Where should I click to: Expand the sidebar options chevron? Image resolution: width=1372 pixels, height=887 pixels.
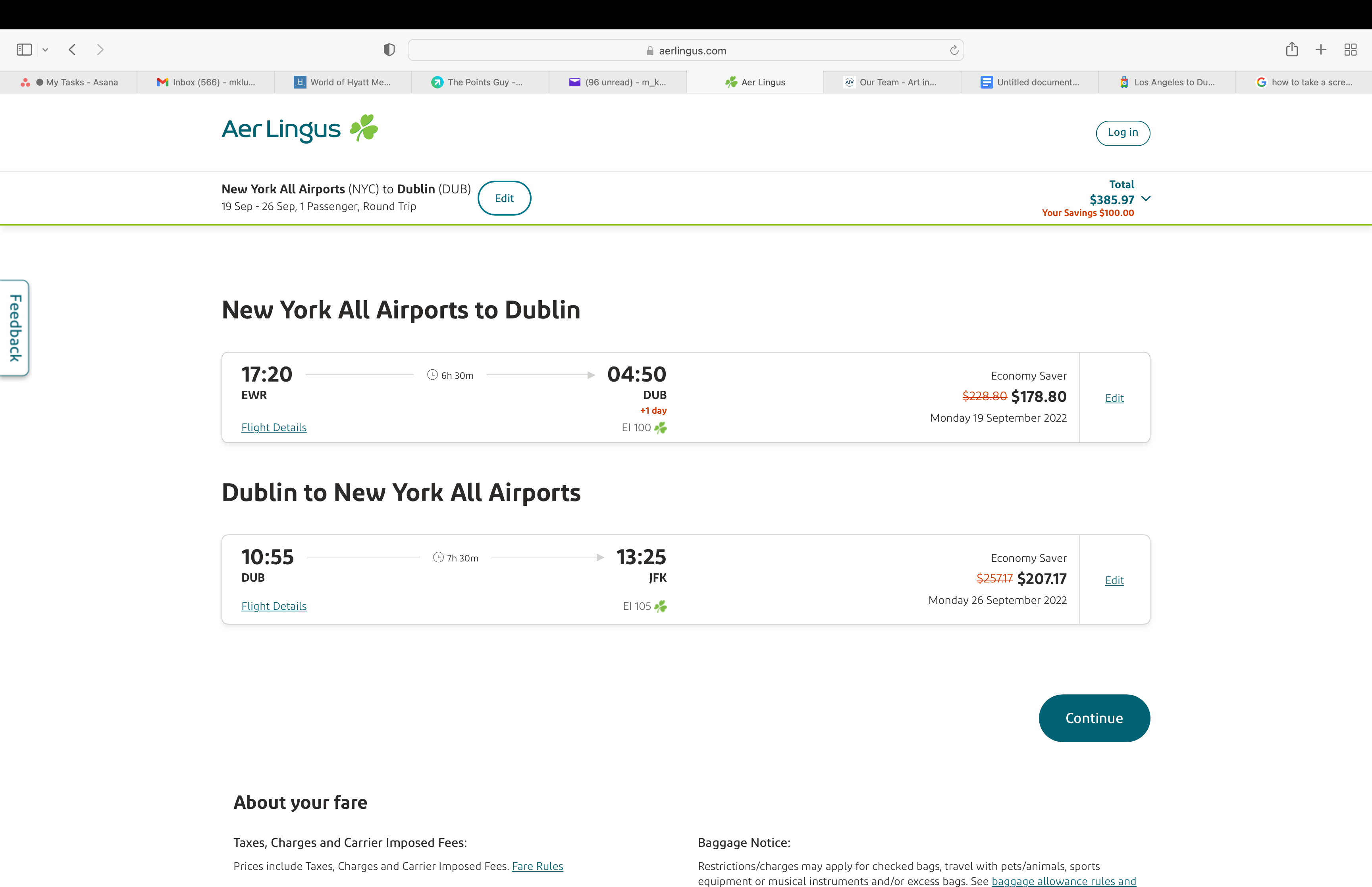[x=46, y=50]
